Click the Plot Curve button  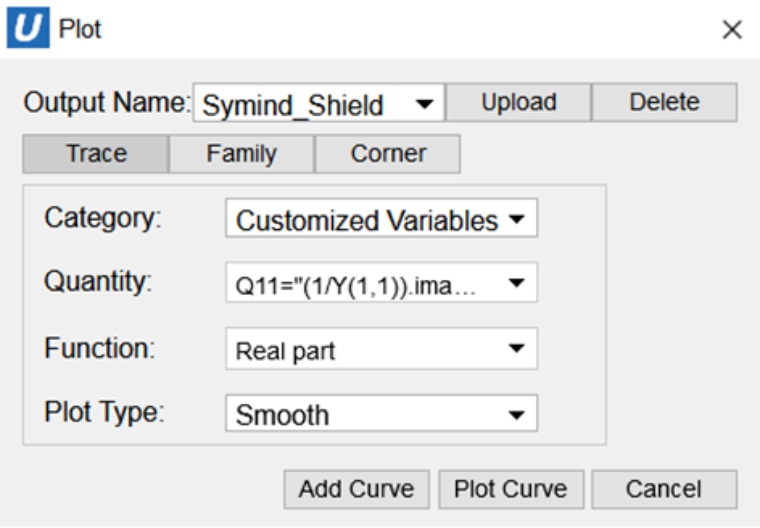[510, 489]
